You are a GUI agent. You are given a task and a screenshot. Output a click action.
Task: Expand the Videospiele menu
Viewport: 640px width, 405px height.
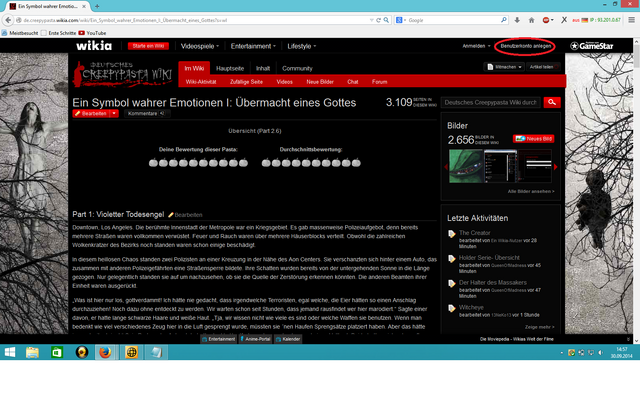(x=200, y=46)
